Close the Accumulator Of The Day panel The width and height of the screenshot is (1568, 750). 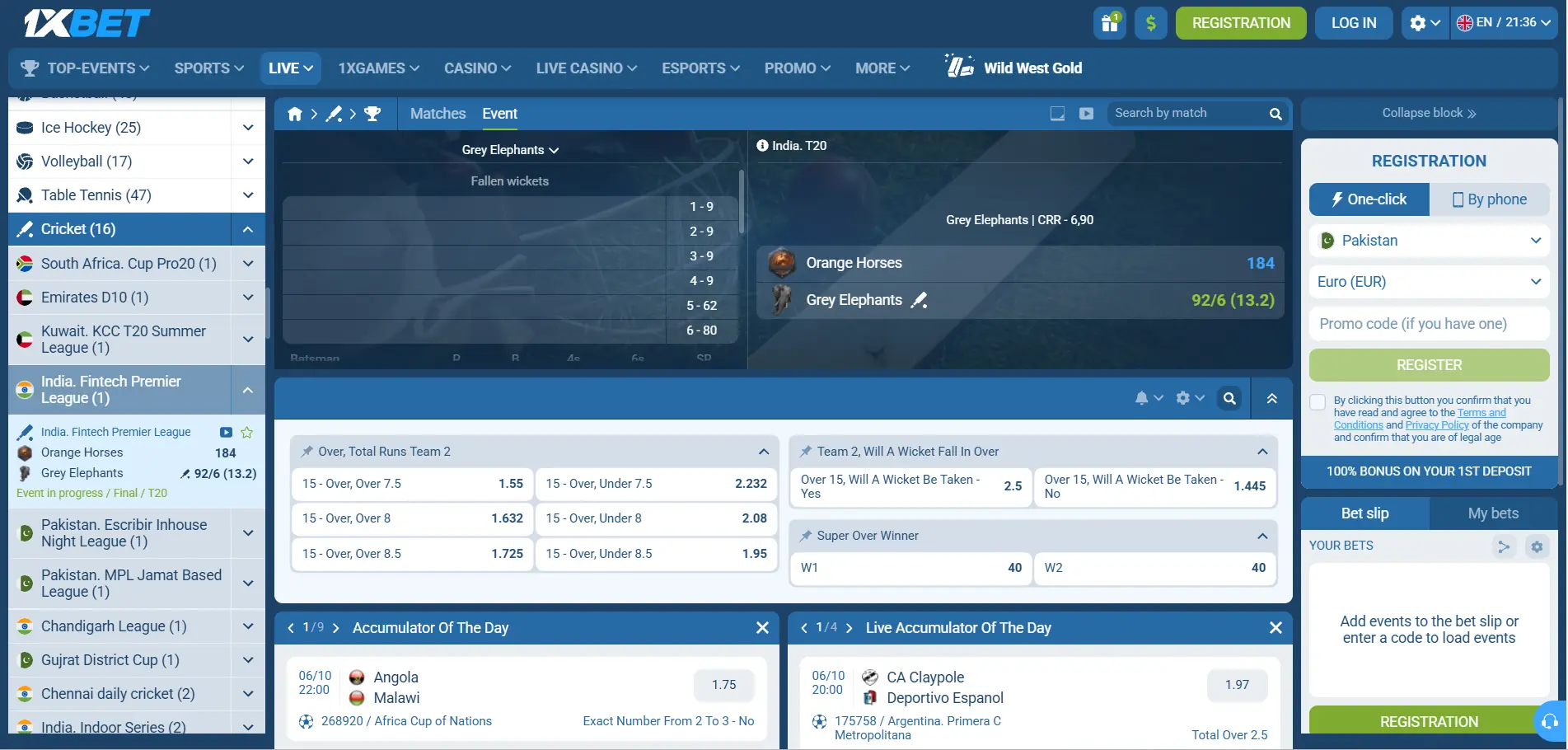[x=762, y=628]
